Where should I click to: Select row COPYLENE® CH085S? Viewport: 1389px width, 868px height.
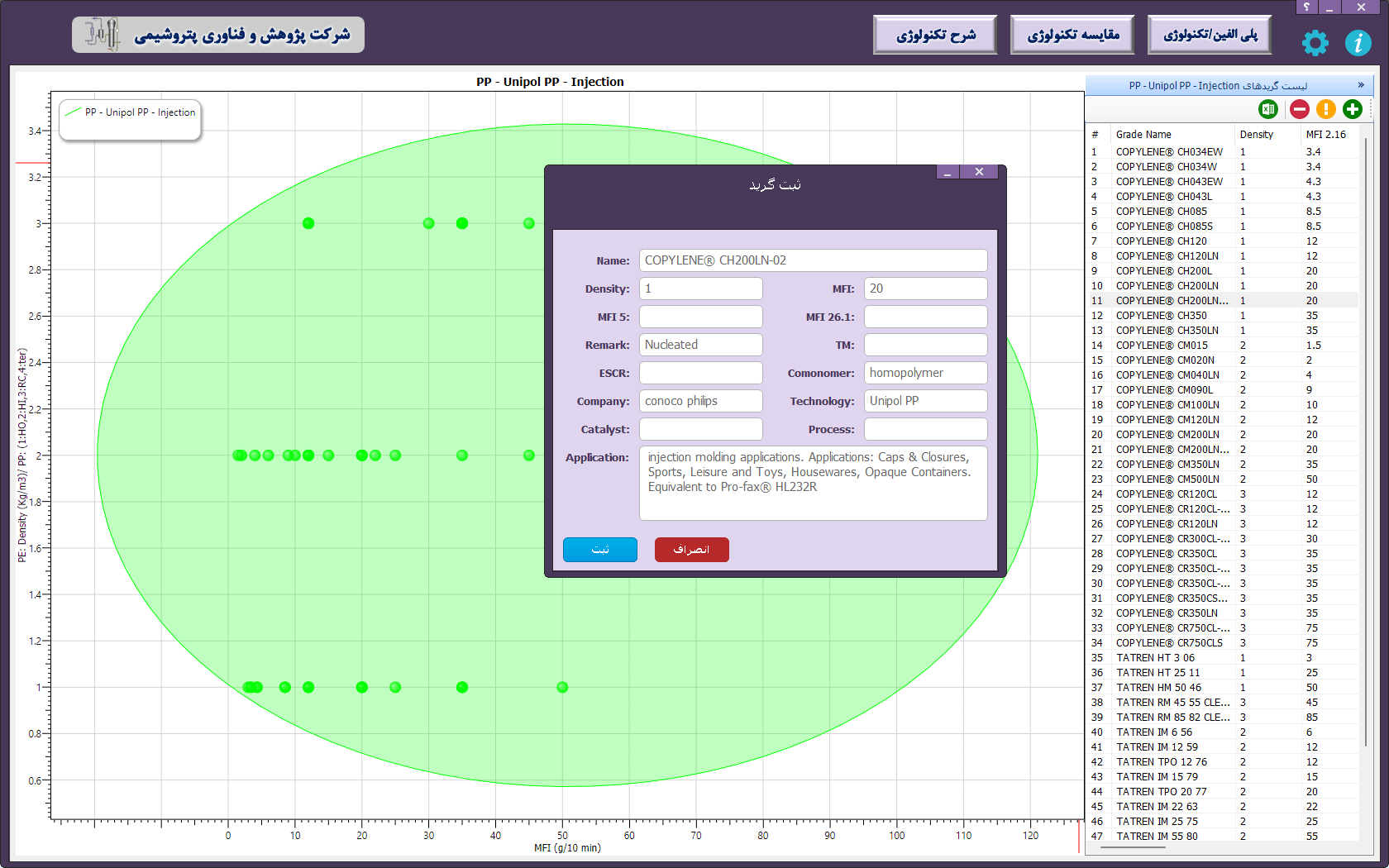(1222, 227)
